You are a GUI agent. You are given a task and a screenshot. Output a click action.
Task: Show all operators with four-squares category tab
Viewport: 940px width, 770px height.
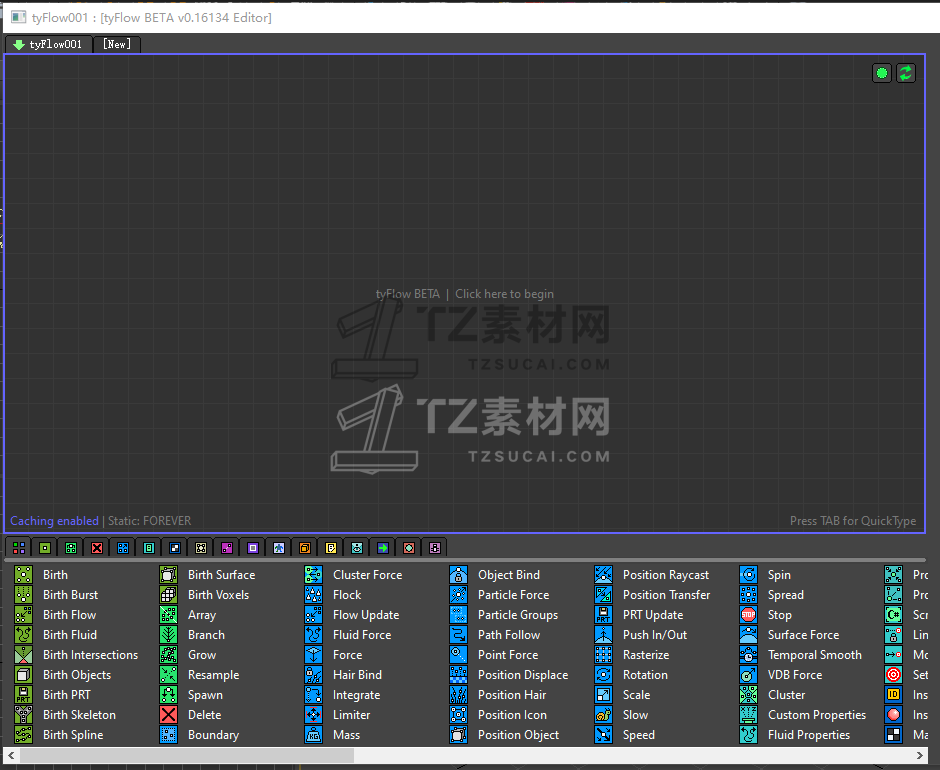[19, 548]
